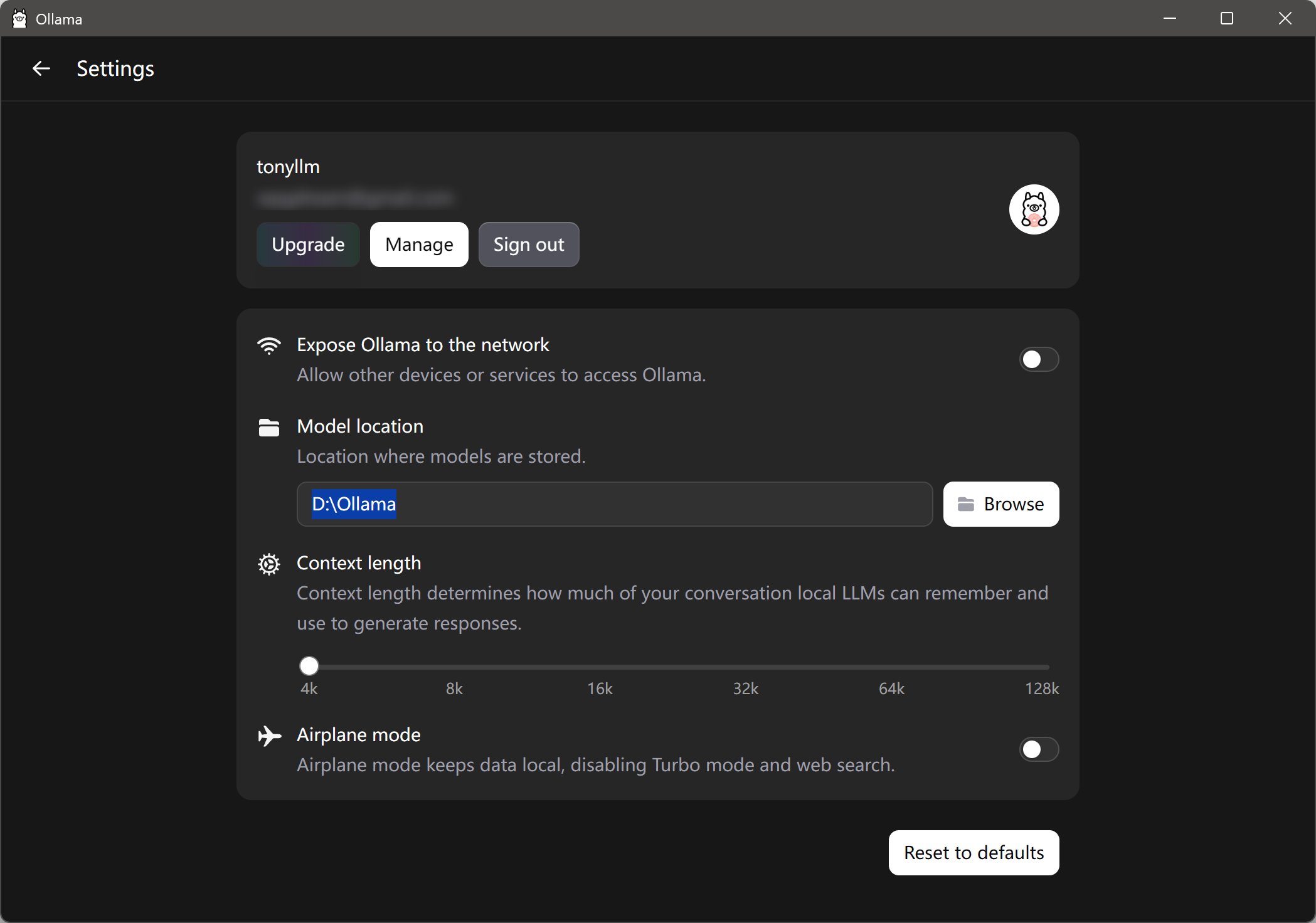Click the 4k context label
1316x923 pixels.
[309, 688]
